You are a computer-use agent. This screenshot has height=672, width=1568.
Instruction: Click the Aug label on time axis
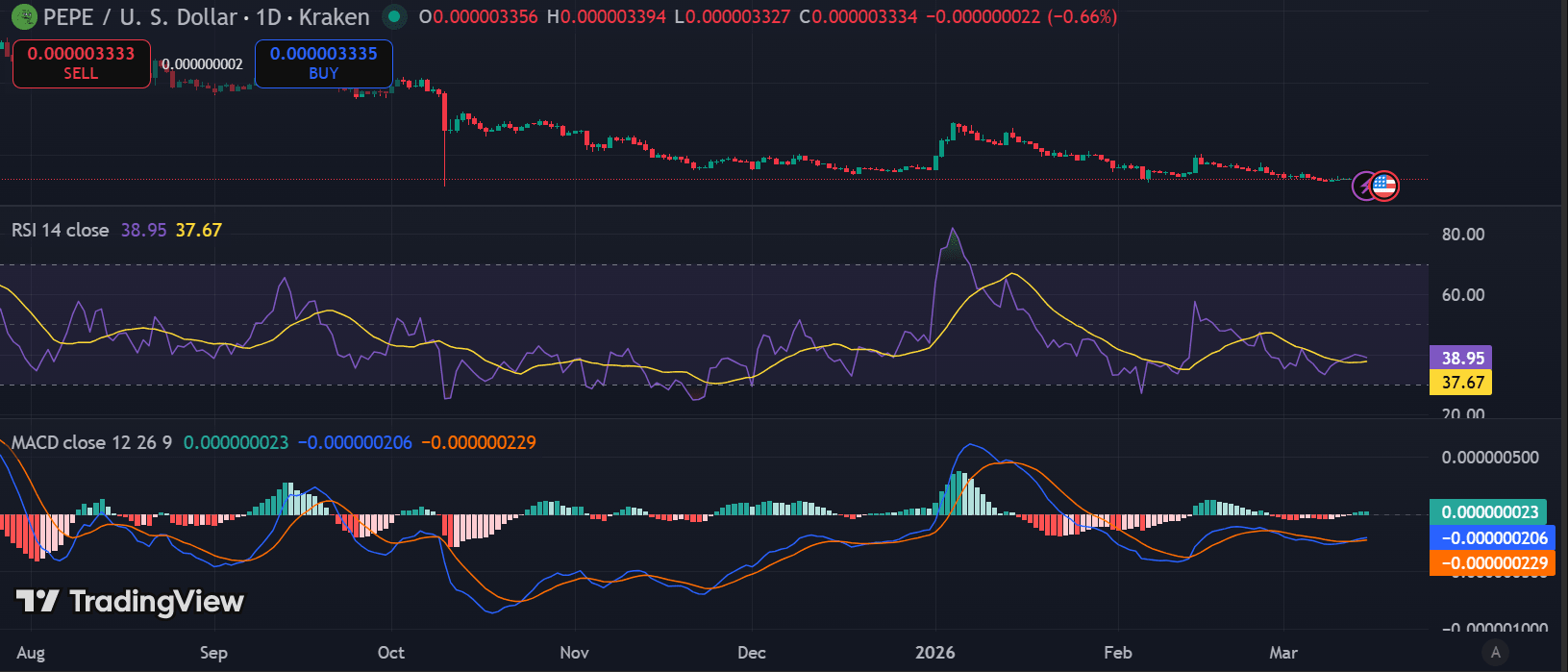(x=31, y=653)
